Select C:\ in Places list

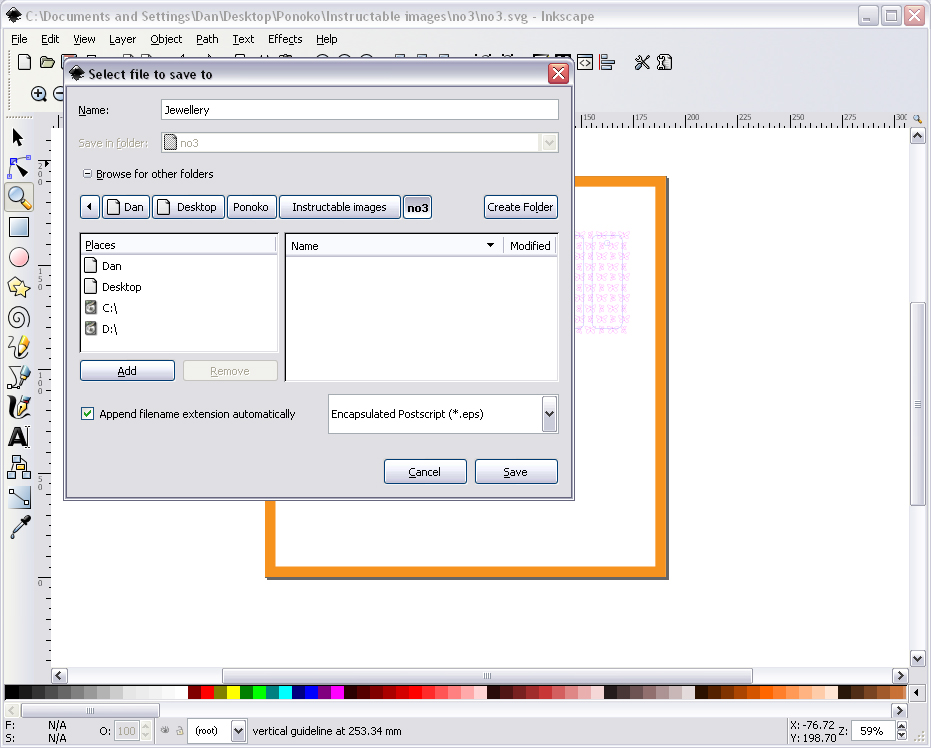179,308
